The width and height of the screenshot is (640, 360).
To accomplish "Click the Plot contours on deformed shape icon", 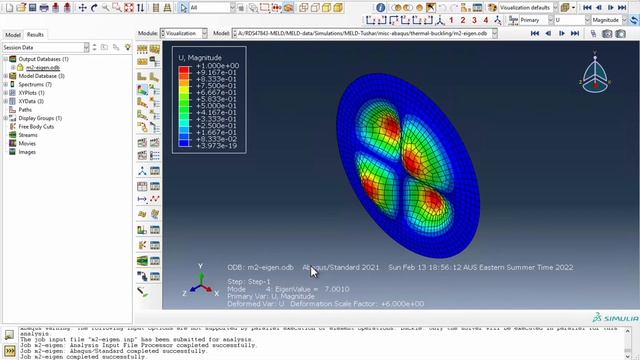I will point(142,89).
